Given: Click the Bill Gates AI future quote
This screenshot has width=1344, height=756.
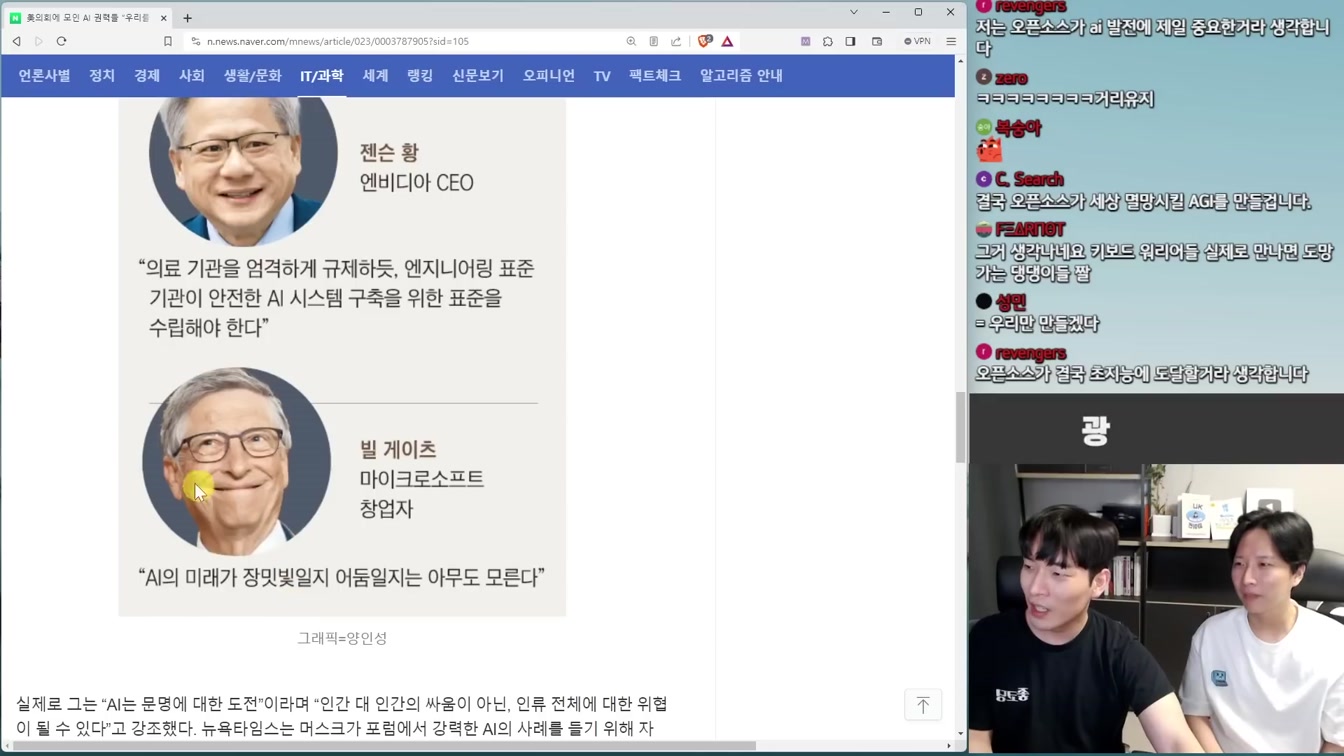Looking at the screenshot, I should [x=341, y=577].
